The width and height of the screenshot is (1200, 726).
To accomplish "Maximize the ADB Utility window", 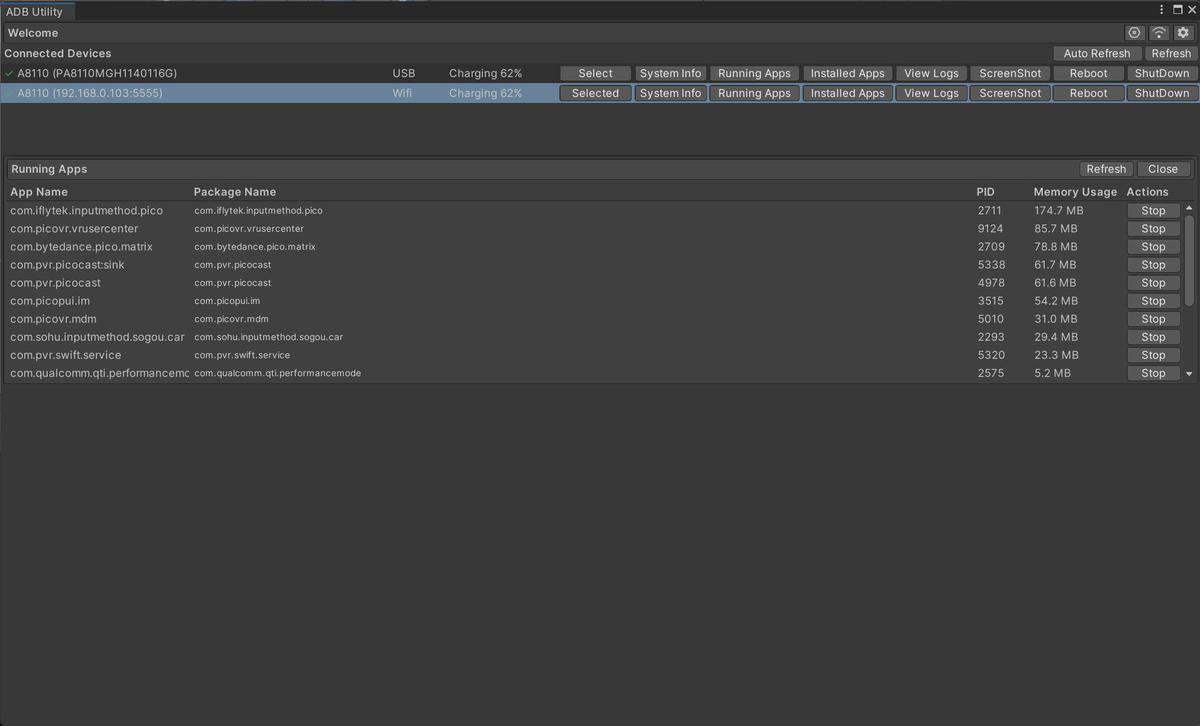I will [1179, 10].
